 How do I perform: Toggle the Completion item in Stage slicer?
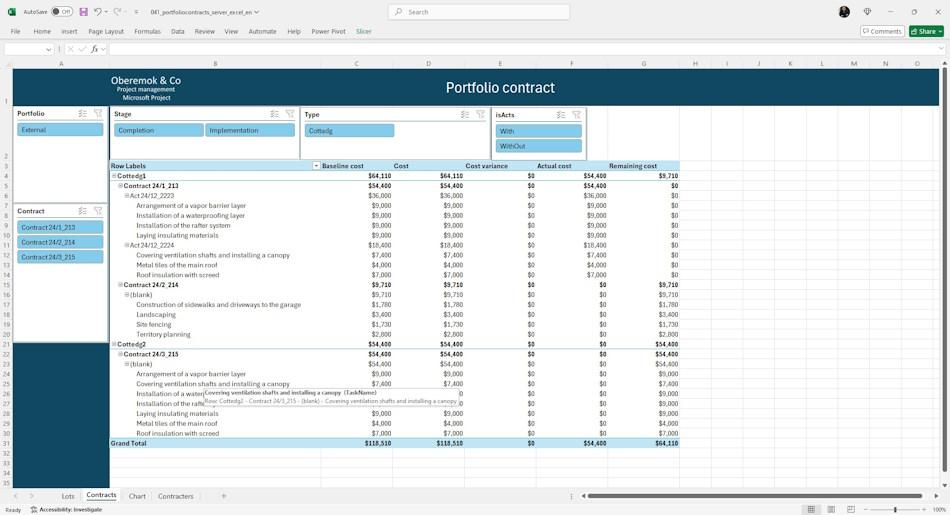[159, 130]
